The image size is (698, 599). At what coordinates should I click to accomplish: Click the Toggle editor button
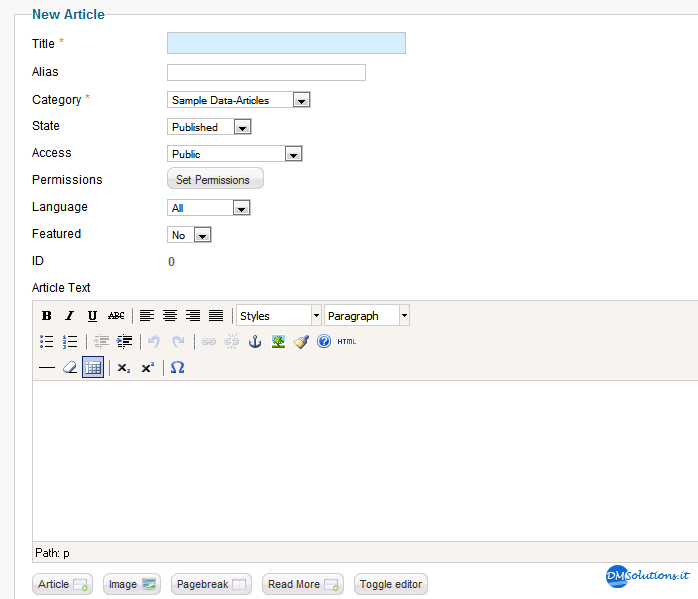[391, 584]
